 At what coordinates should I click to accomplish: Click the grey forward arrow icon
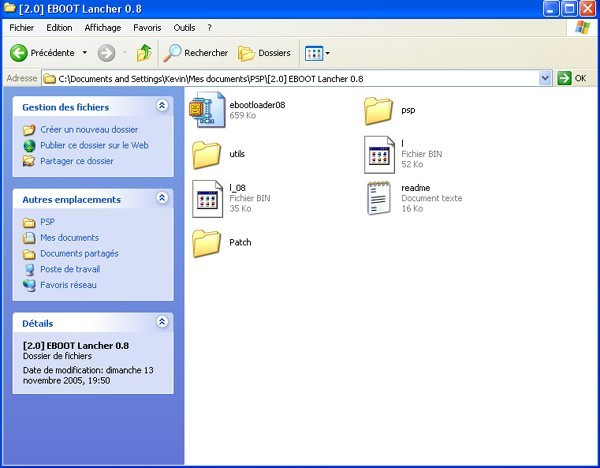106,53
